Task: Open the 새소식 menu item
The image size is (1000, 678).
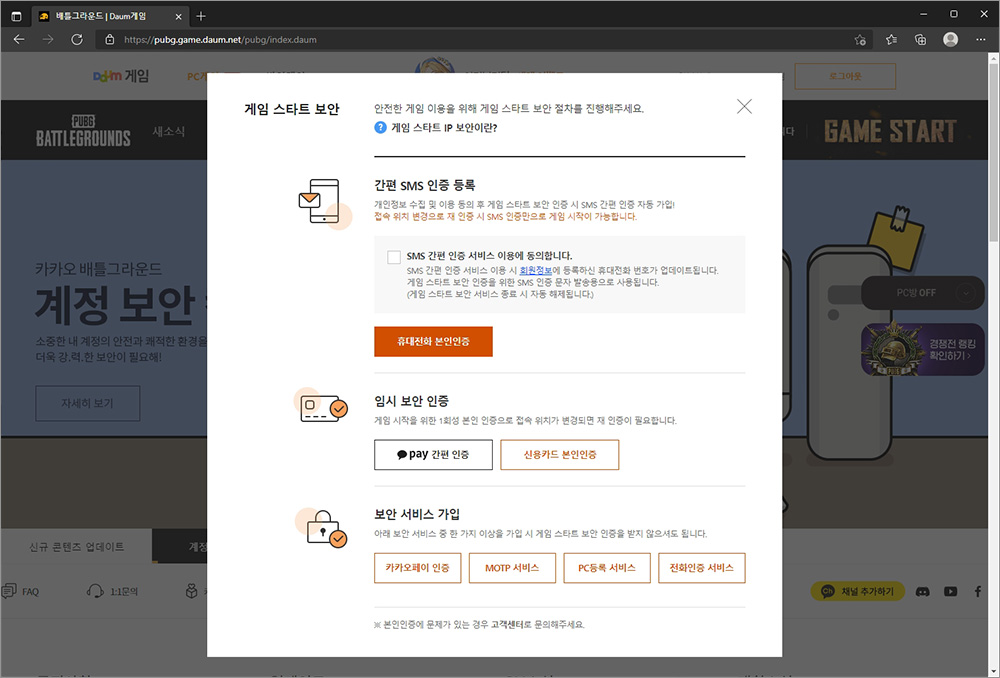Action: tap(168, 131)
